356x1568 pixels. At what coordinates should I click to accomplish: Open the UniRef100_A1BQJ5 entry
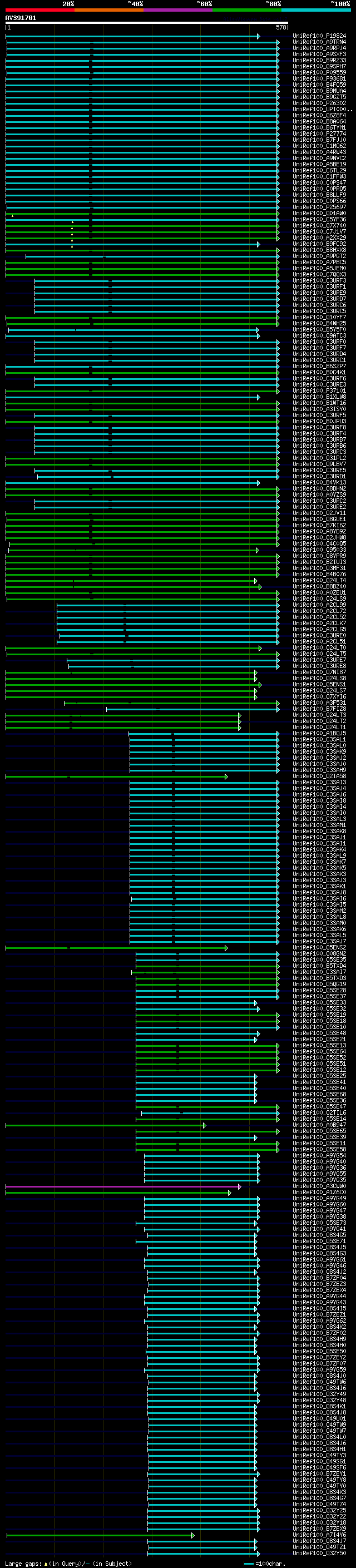[x=319, y=734]
